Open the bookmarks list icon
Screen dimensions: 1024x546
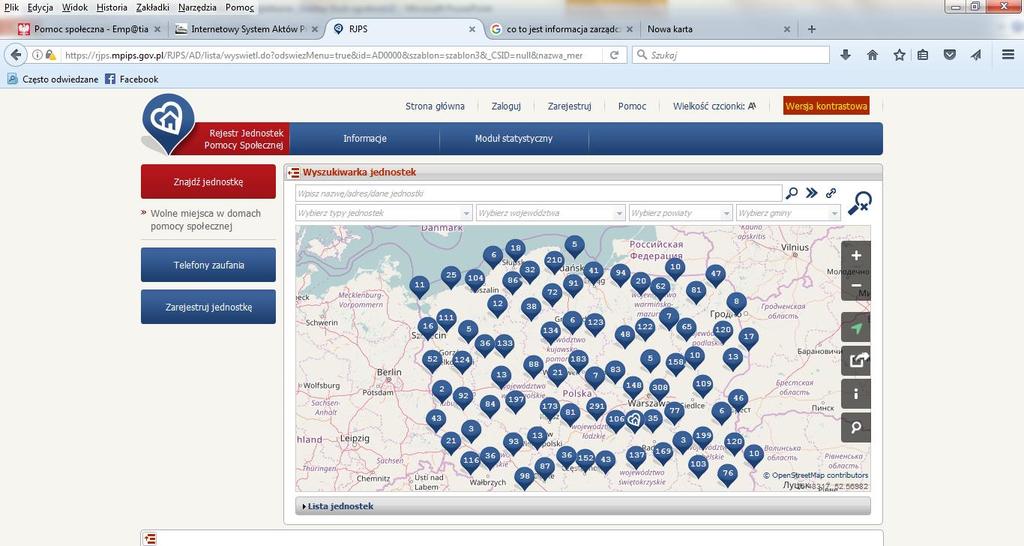923,55
